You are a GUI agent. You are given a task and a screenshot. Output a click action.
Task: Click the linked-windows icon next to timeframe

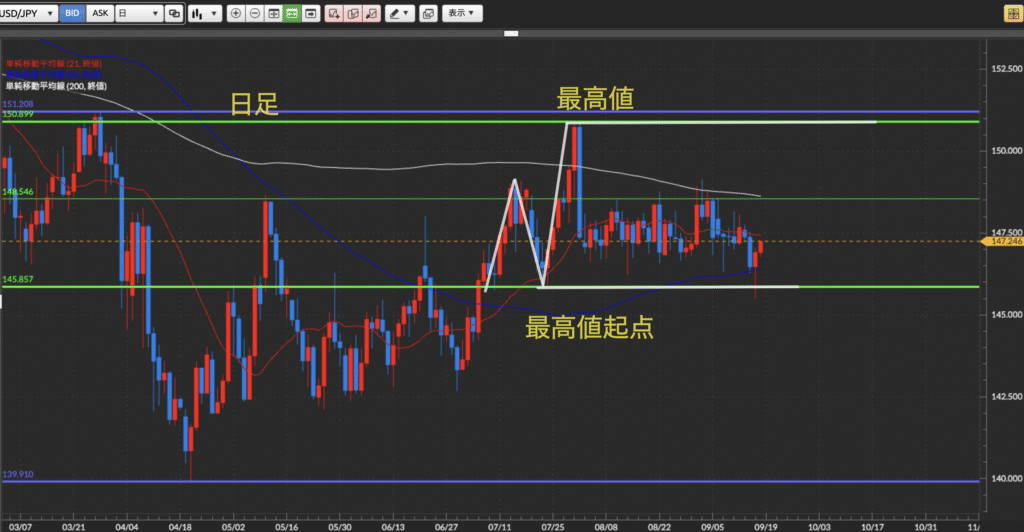(x=174, y=13)
